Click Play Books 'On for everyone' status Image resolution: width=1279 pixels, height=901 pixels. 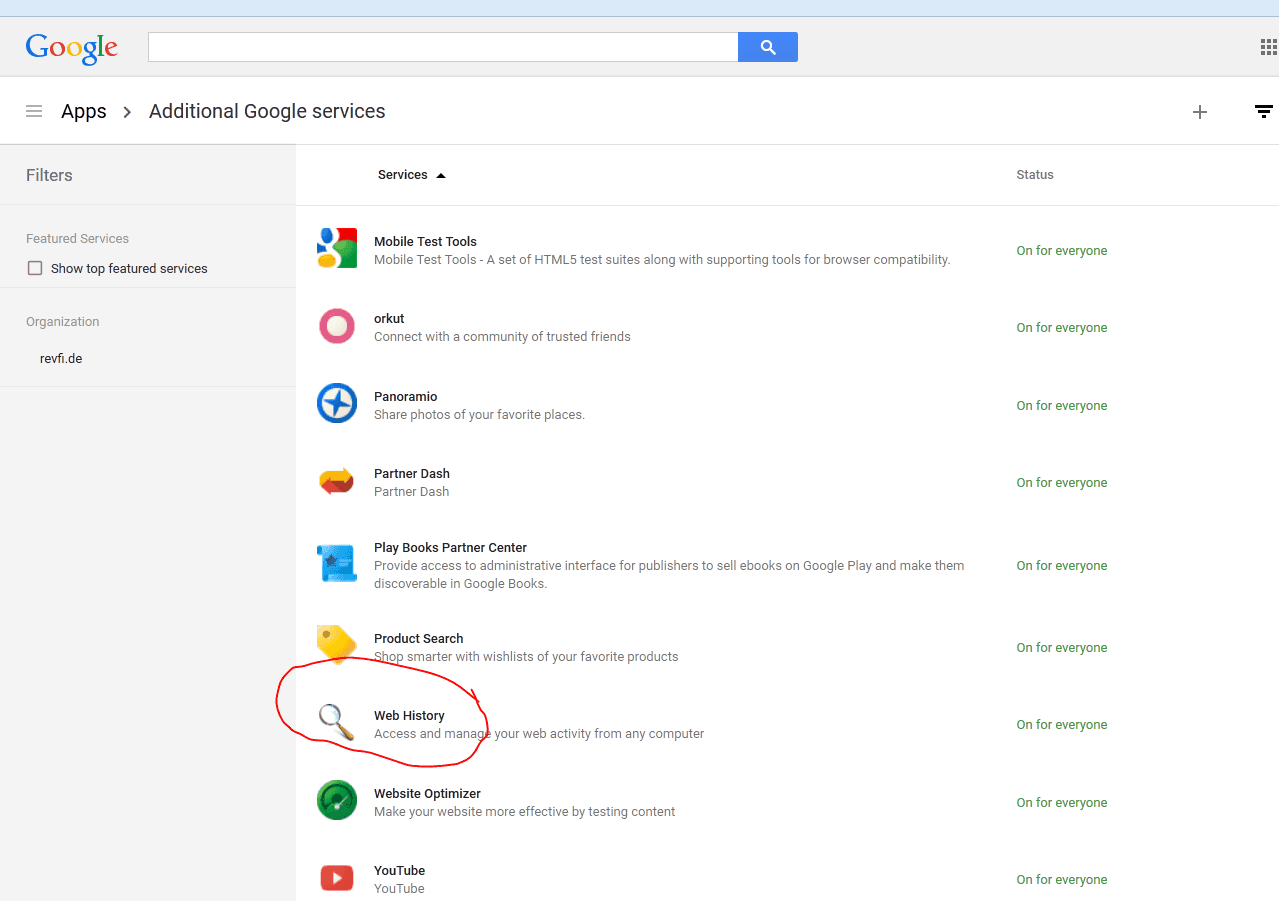(x=1062, y=565)
